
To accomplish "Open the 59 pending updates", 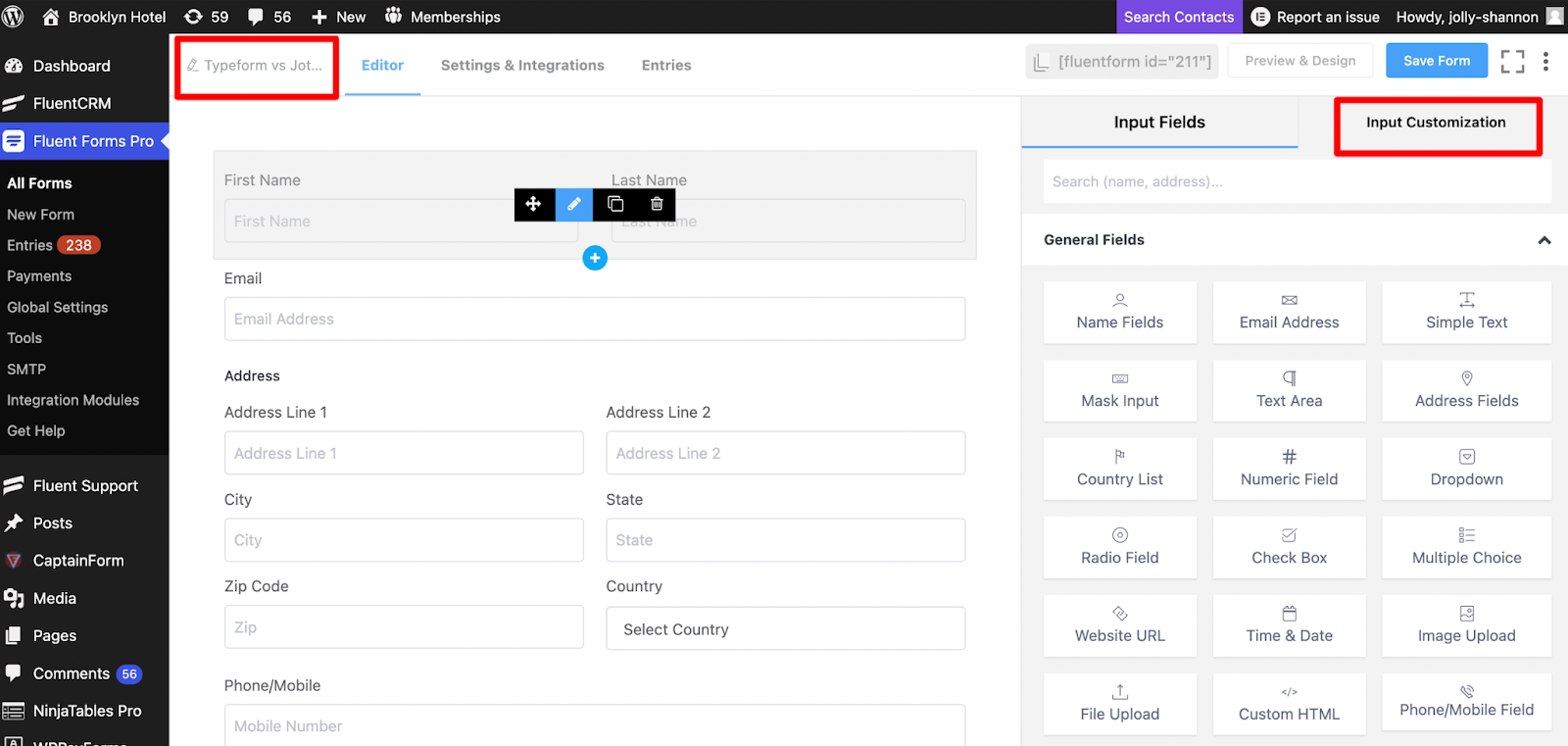I will coord(207,17).
